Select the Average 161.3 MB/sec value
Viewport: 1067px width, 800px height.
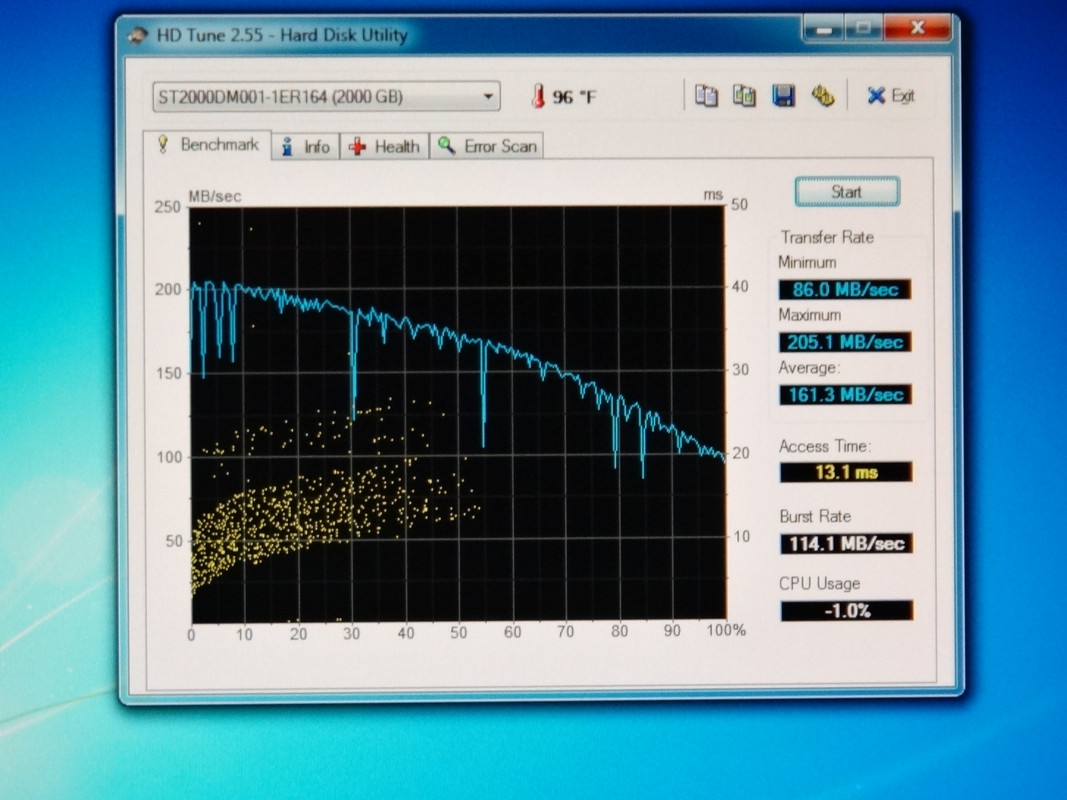click(x=844, y=395)
